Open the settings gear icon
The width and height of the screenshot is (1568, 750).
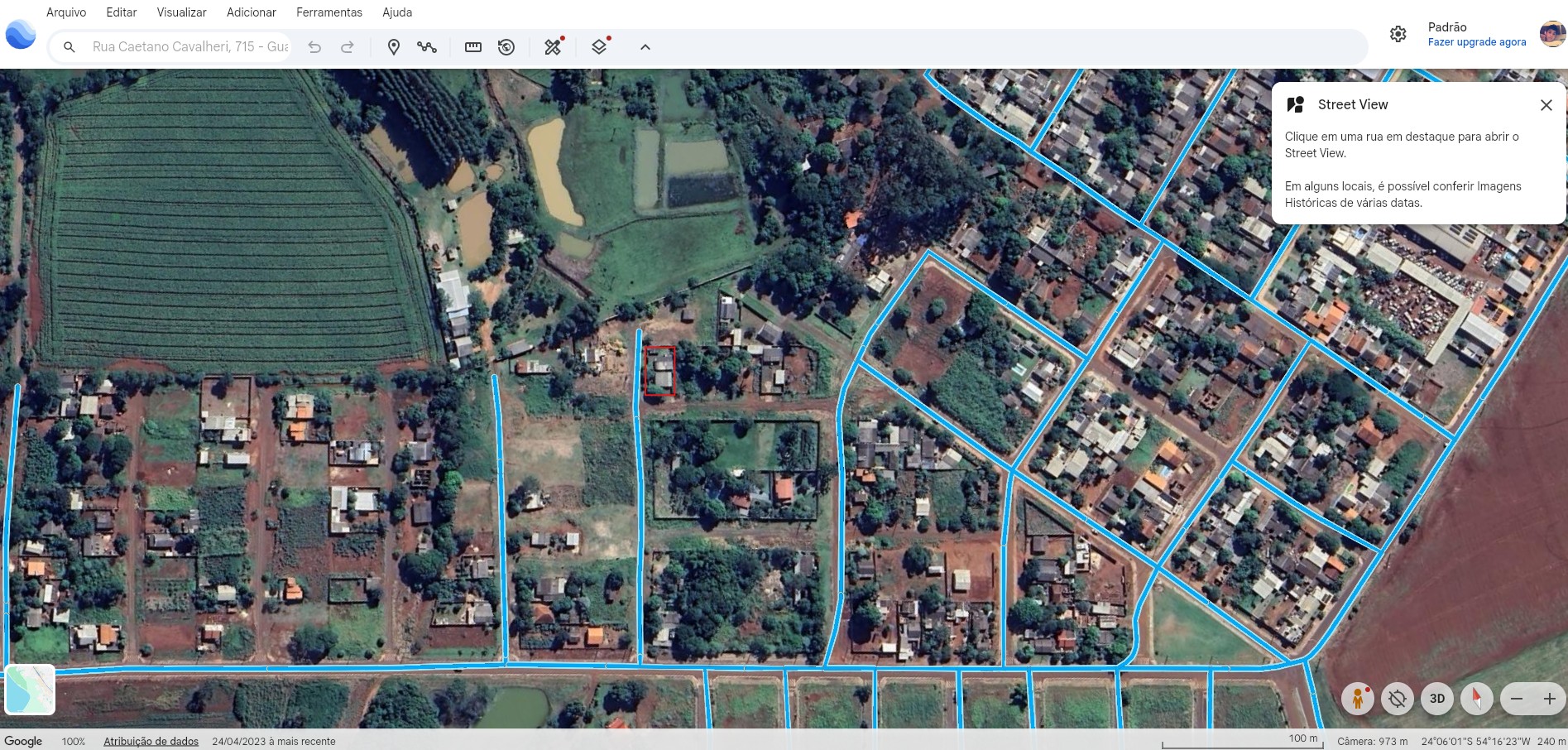coord(1398,34)
